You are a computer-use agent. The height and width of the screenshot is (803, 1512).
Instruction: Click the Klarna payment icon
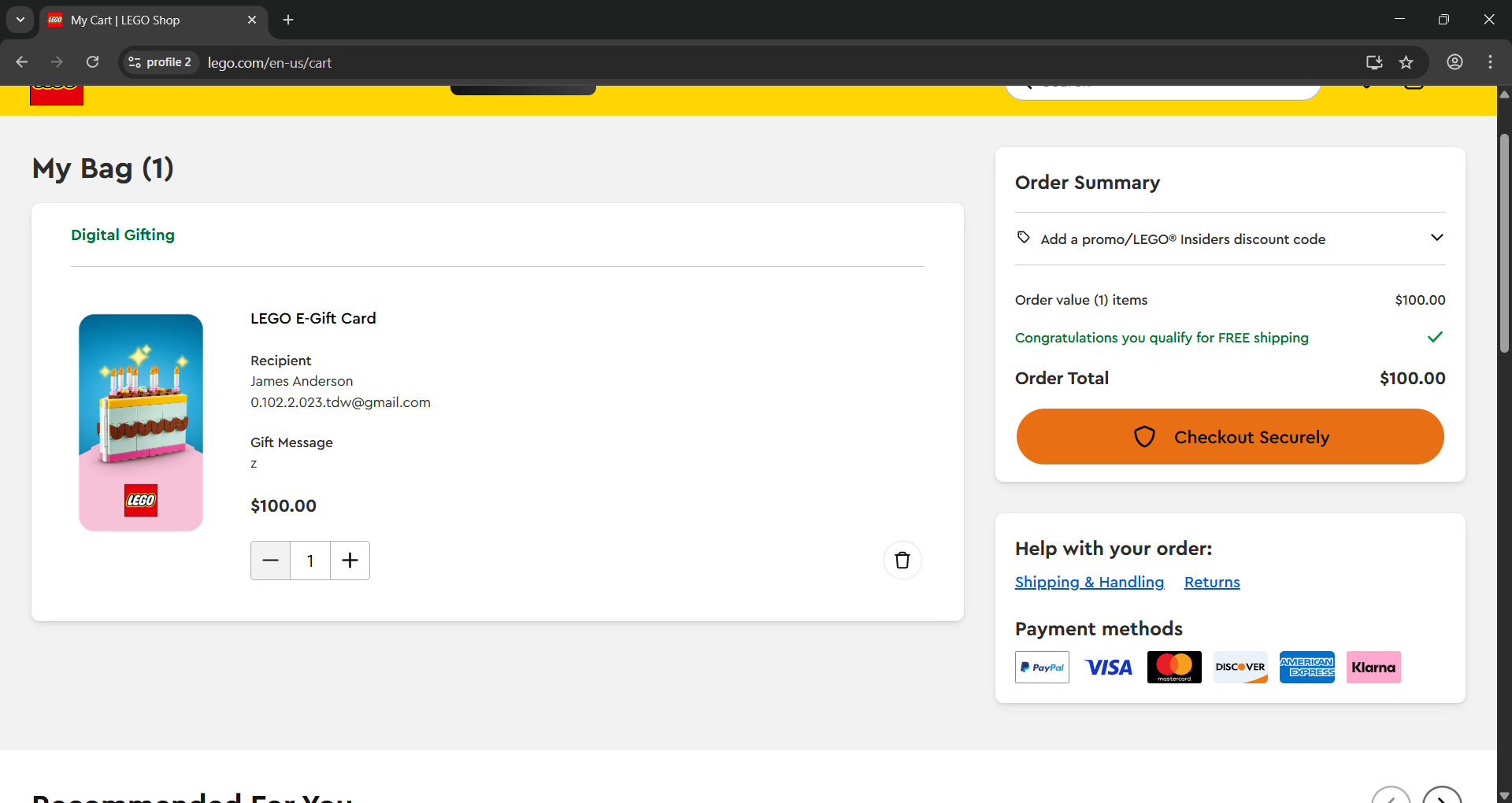tap(1373, 667)
